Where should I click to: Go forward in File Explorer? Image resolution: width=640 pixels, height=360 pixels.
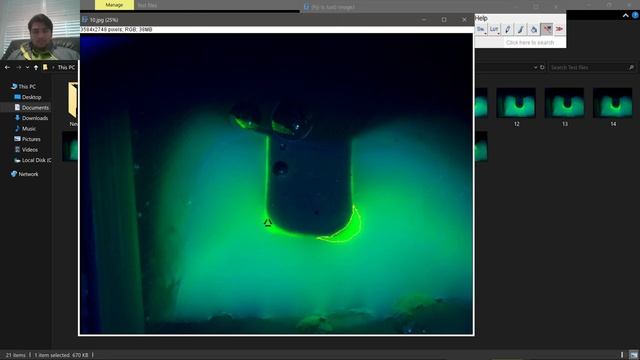18,67
